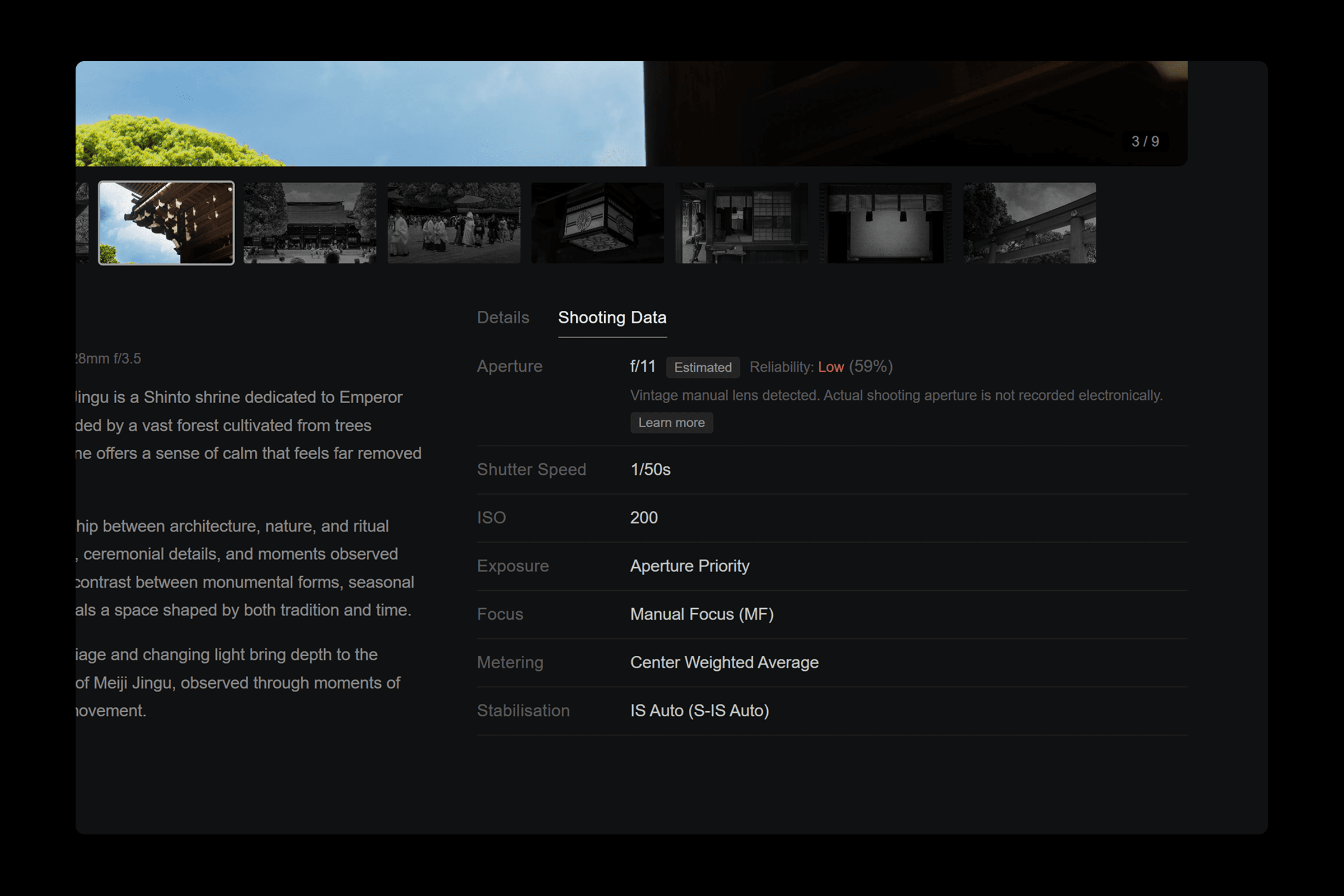Image resolution: width=1344 pixels, height=896 pixels.
Task: Select the Shooting Data tab
Action: click(612, 317)
